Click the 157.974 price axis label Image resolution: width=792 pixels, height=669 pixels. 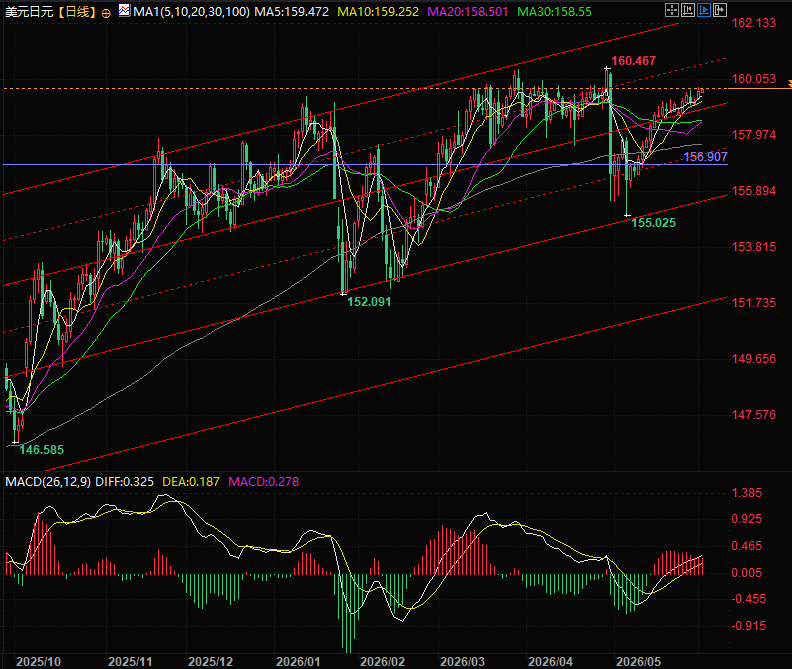point(754,134)
